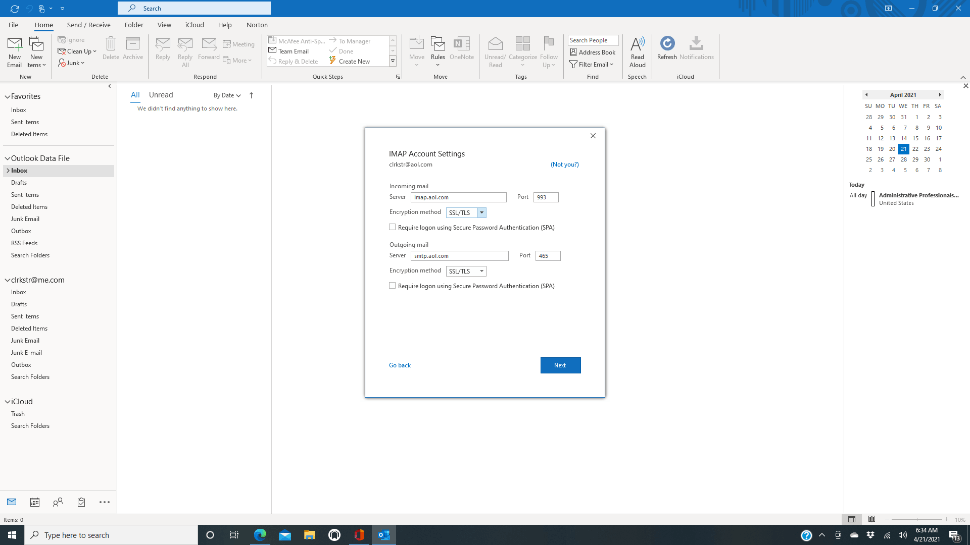Screen dimensions: 970x545
Task: Click the incoming mail server field
Action: [459, 197]
